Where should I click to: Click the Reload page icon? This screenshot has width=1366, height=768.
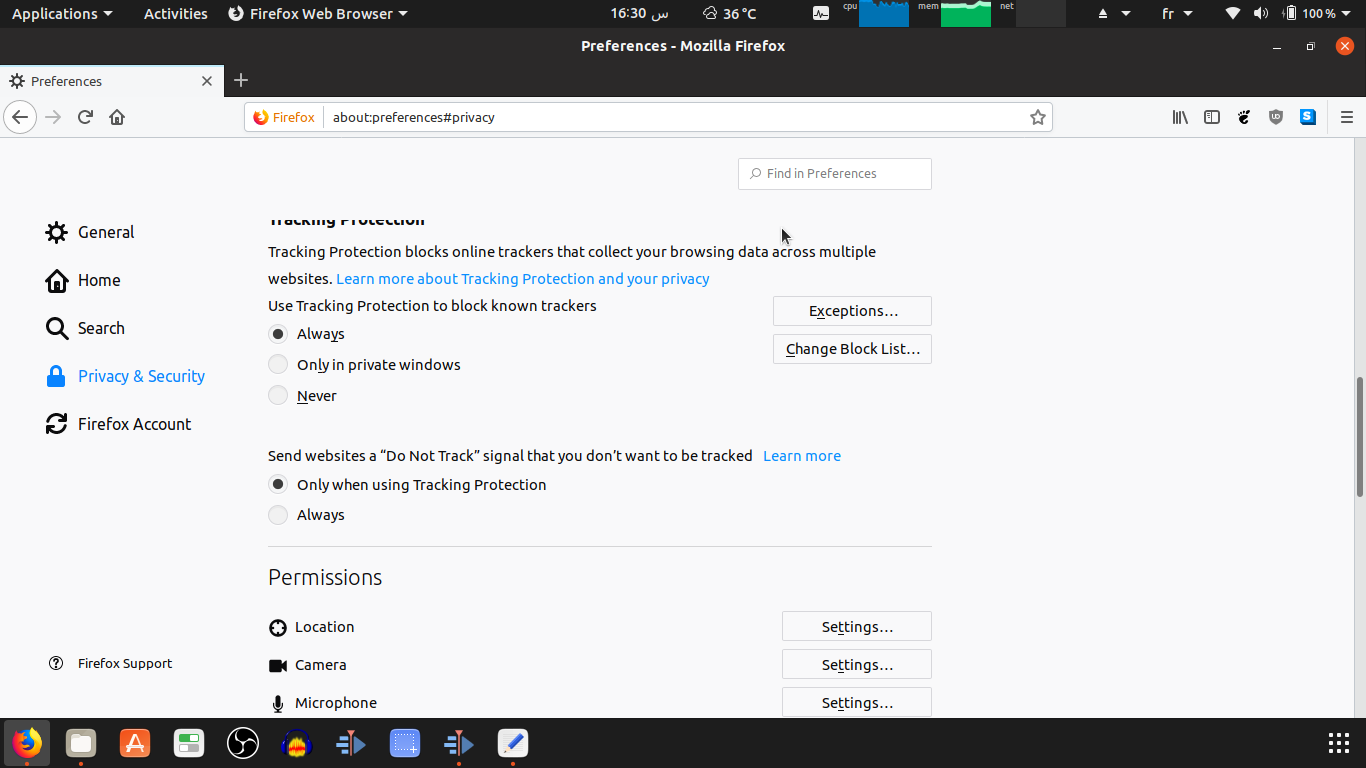[x=85, y=117]
